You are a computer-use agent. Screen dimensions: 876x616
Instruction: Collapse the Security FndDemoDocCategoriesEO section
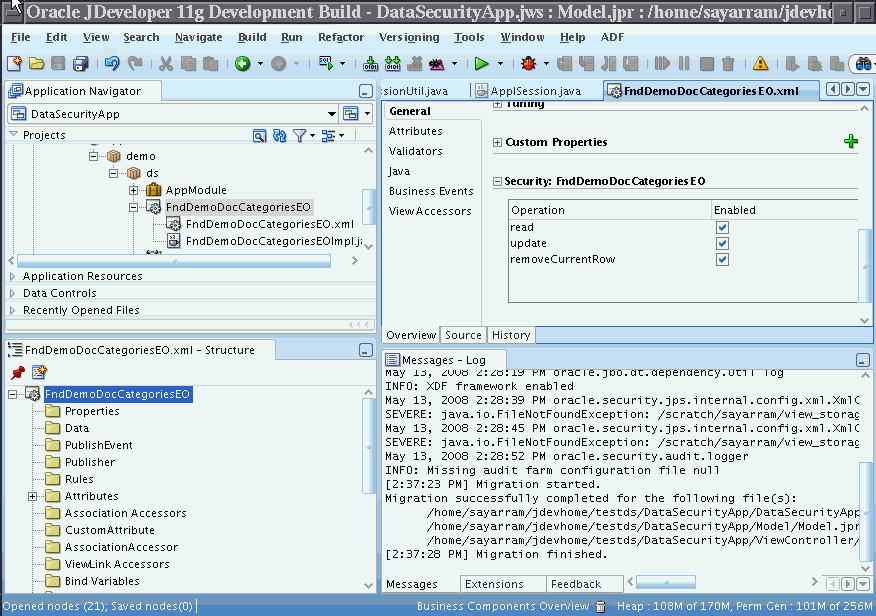(x=497, y=182)
